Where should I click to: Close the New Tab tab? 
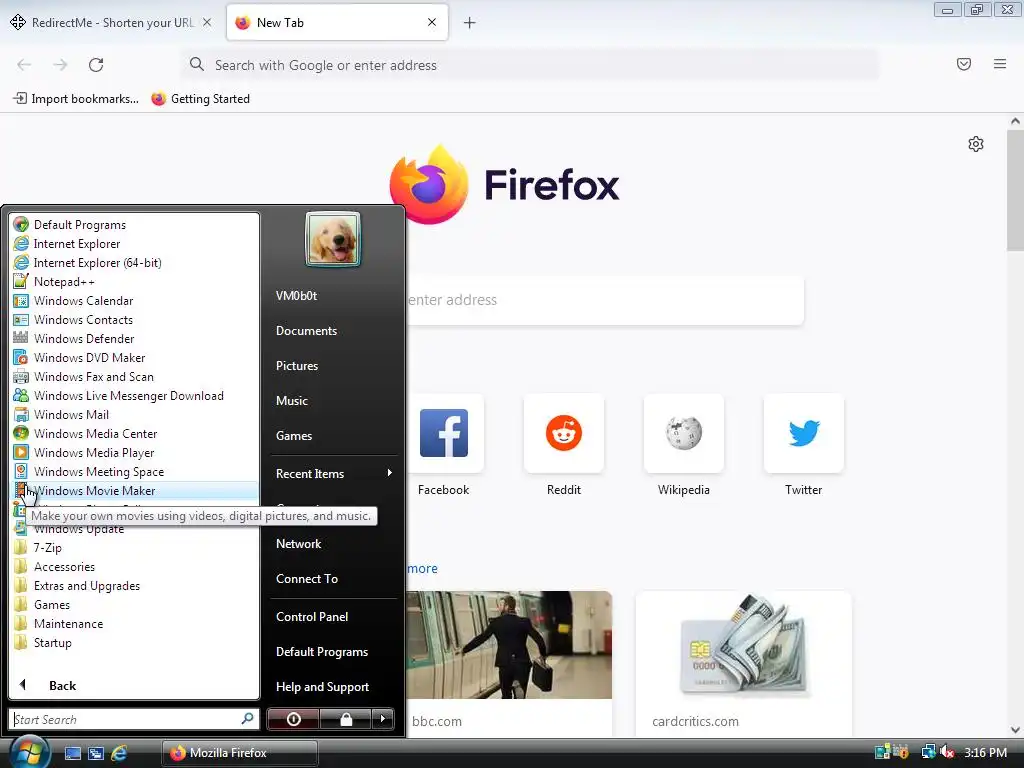(x=432, y=22)
